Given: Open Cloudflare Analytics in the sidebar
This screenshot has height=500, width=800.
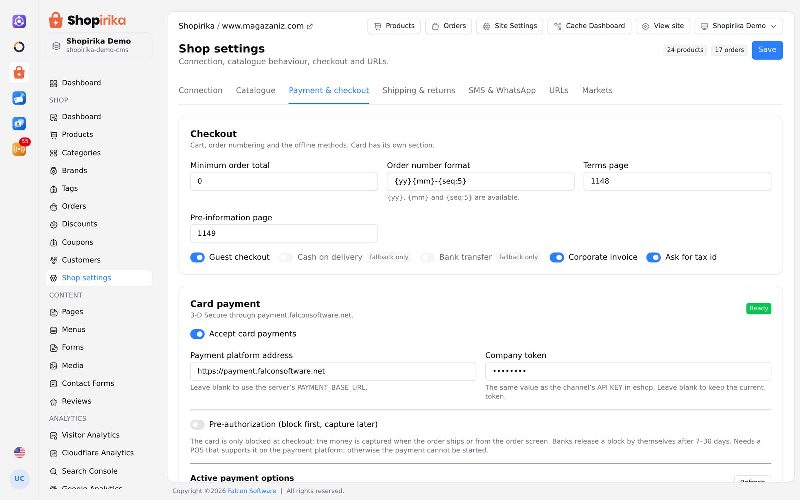Looking at the screenshot, I should click(x=97, y=454).
